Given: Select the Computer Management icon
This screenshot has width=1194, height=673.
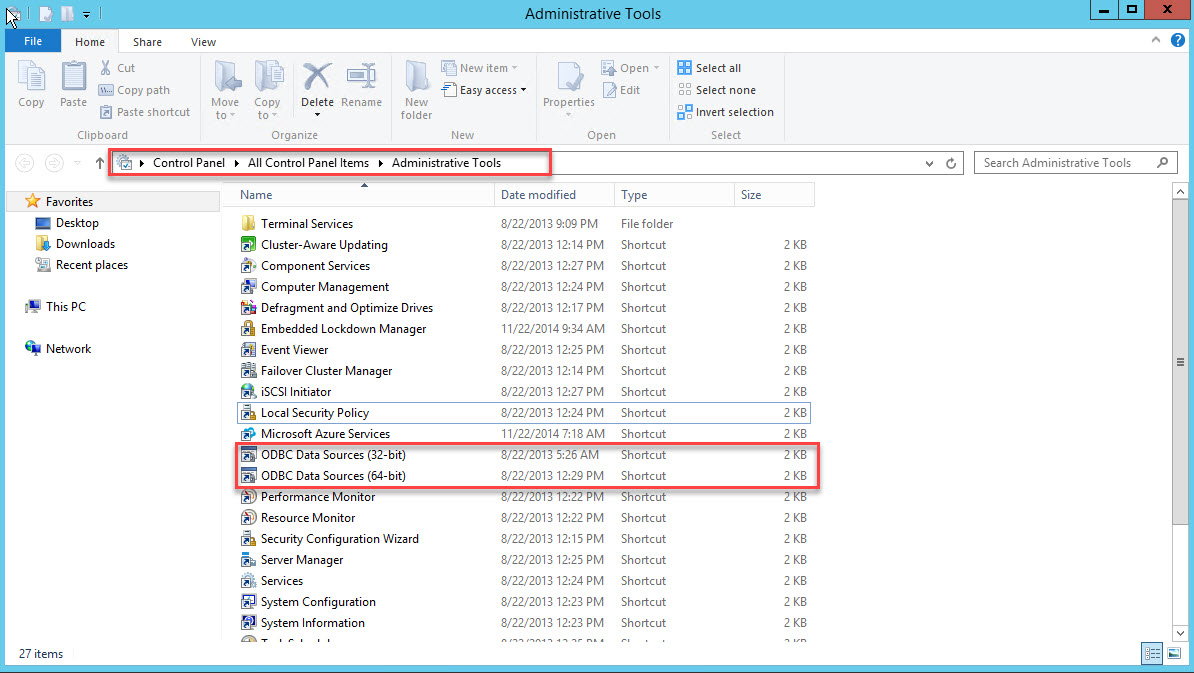Looking at the screenshot, I should (248, 287).
